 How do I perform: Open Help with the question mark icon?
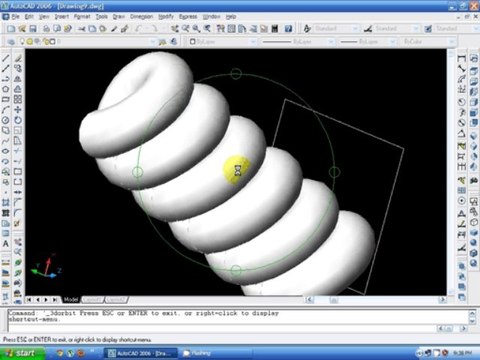[x=289, y=29]
